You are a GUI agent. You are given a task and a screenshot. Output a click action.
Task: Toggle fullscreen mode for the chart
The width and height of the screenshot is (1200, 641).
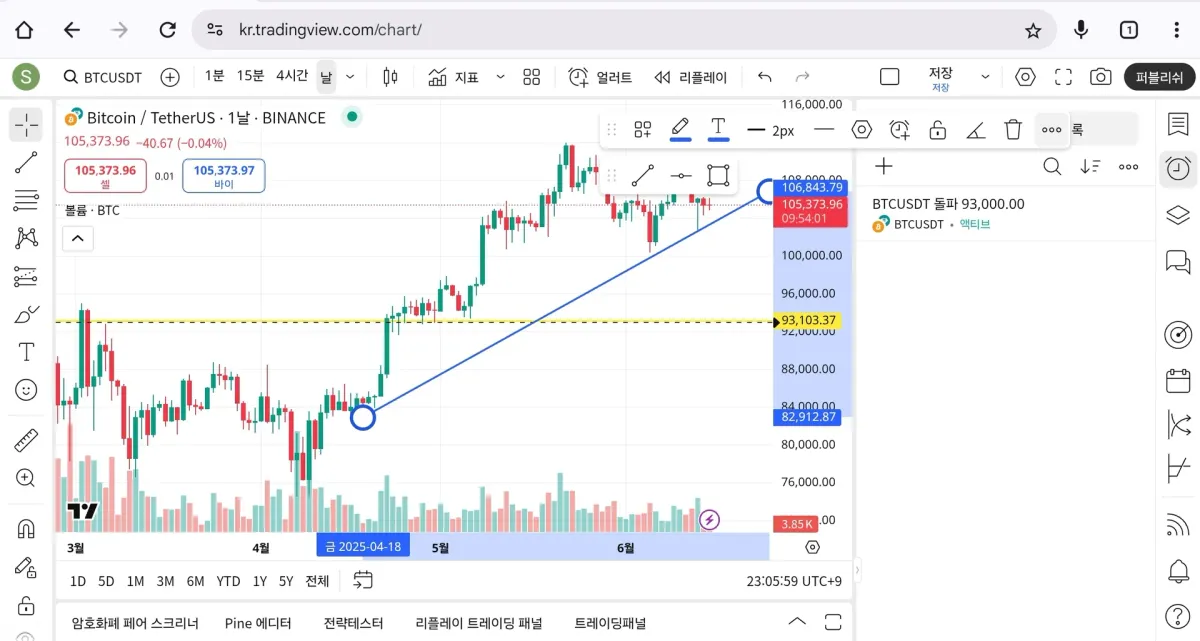[x=1063, y=77]
